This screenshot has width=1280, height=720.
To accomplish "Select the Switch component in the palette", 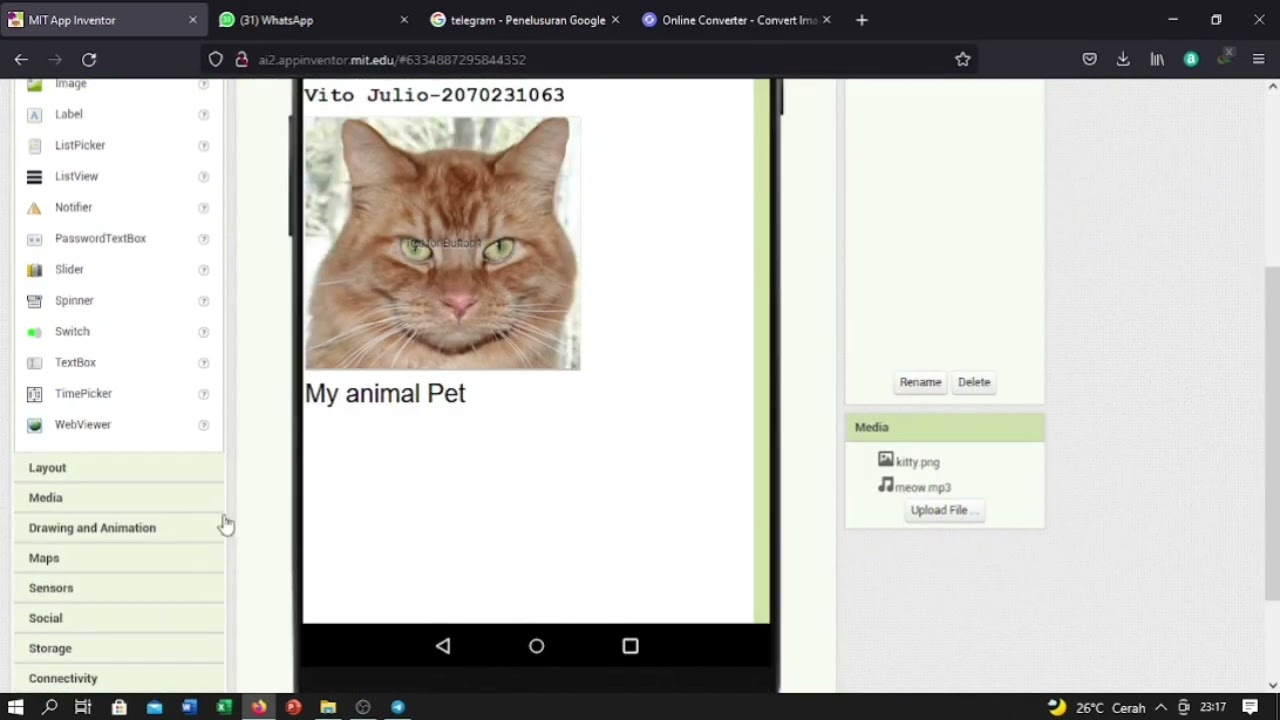I will click(72, 331).
